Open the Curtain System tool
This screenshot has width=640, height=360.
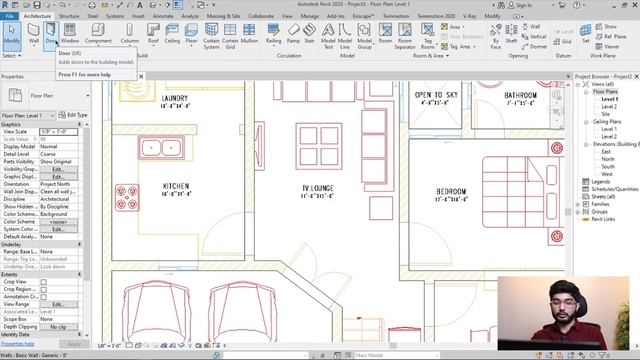click(211, 36)
